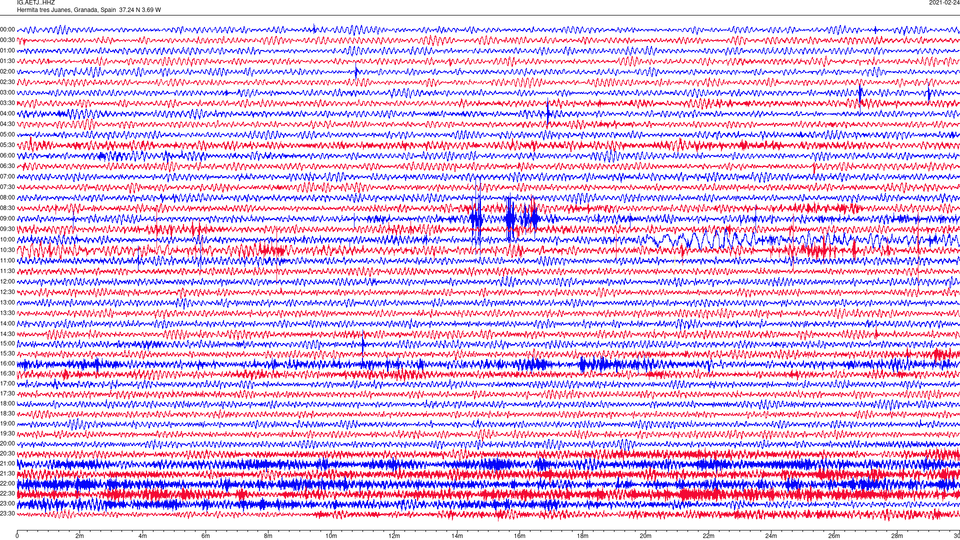Click the 07:00 time label
960x540 pixels.
point(7,176)
